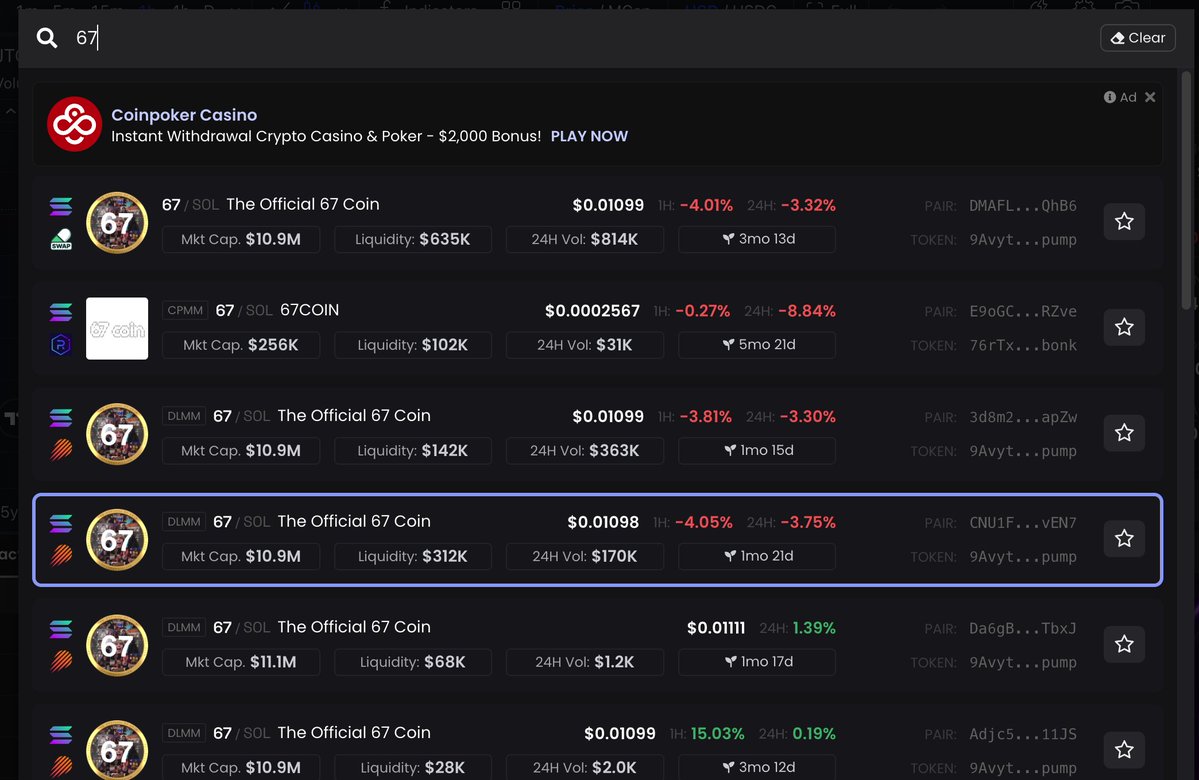
Task: Click the first result's 67 coin logo
Action: tap(117, 222)
